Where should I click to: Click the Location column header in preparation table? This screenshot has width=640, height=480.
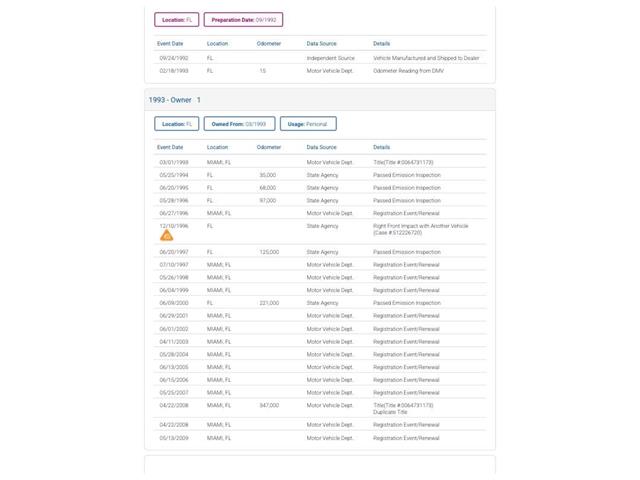218,44
